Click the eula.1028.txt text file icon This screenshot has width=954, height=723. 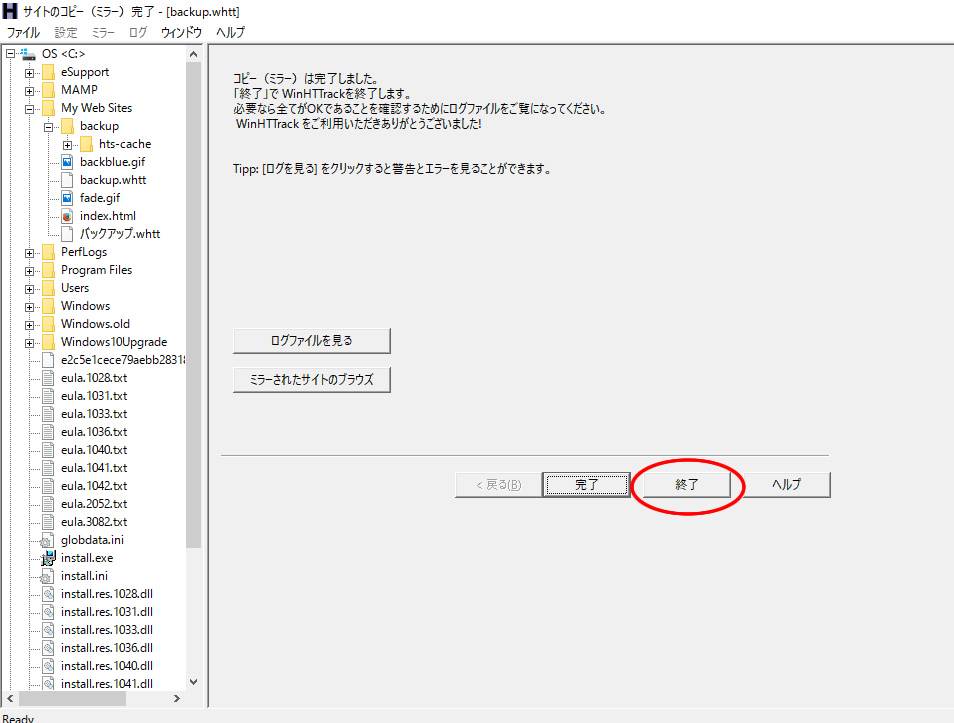point(48,378)
